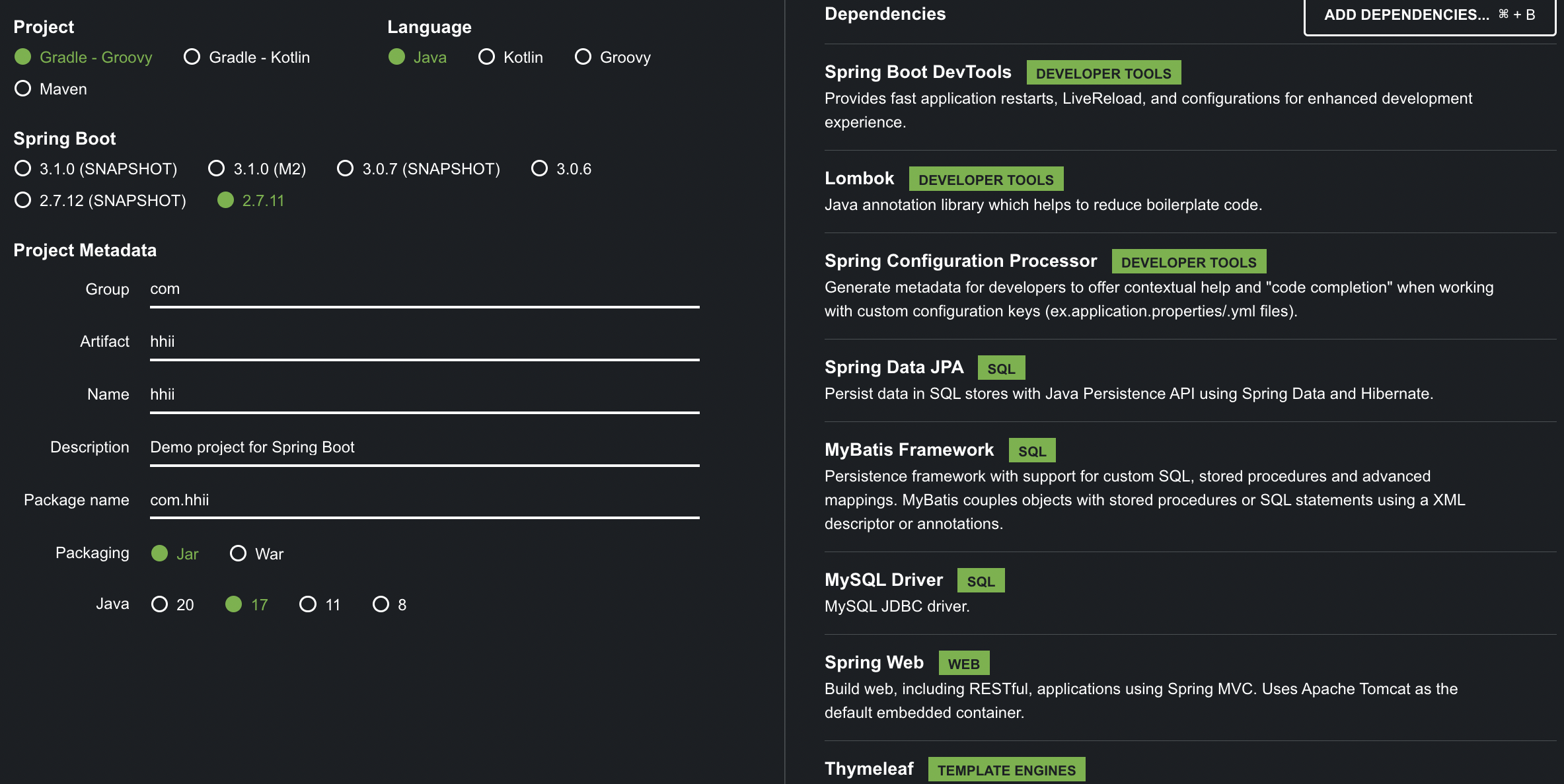Click the Spring Boot DevTools dependency entry
Viewport: 1564px width, 784px height.
tap(917, 72)
